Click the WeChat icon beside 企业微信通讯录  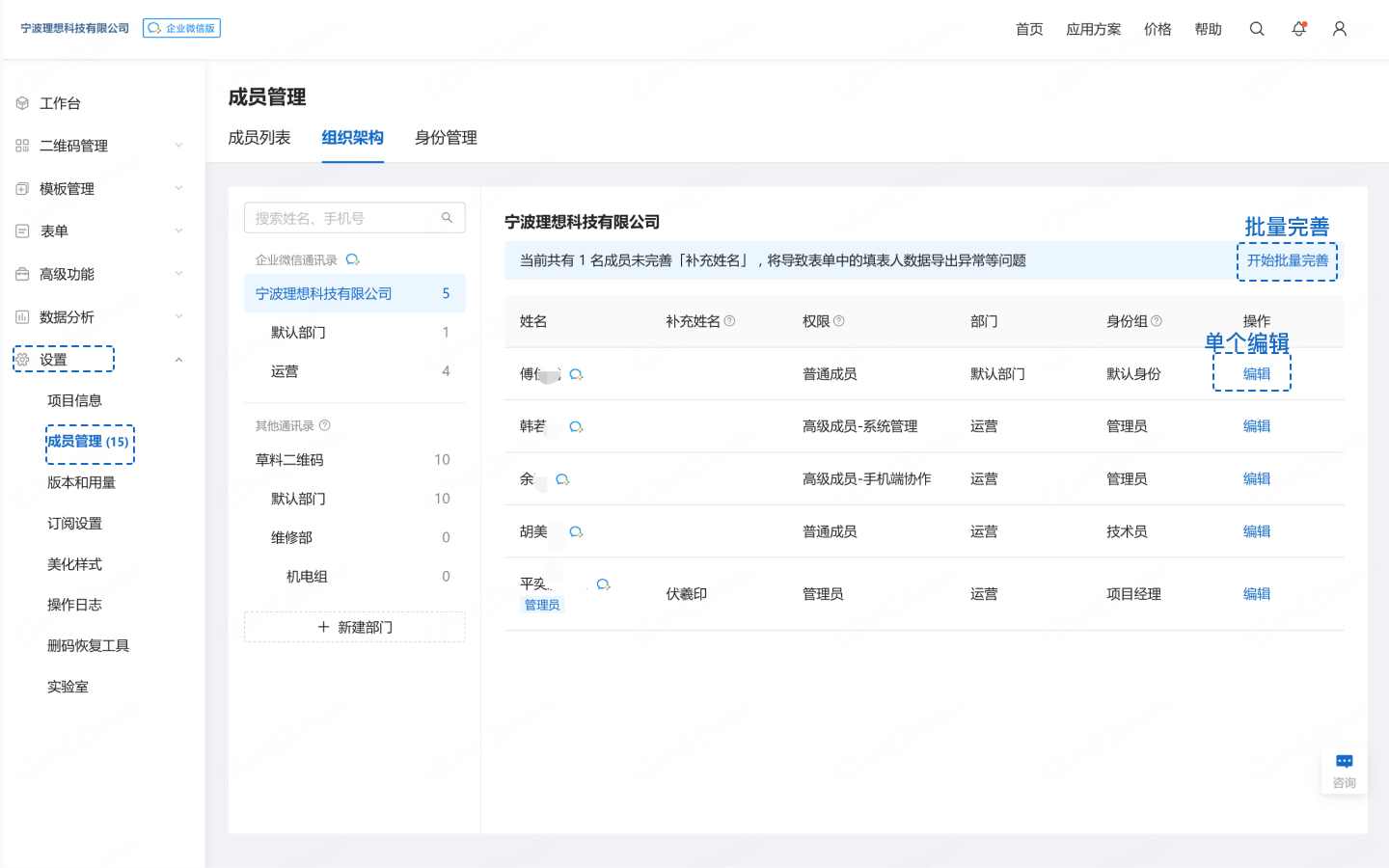(x=352, y=260)
